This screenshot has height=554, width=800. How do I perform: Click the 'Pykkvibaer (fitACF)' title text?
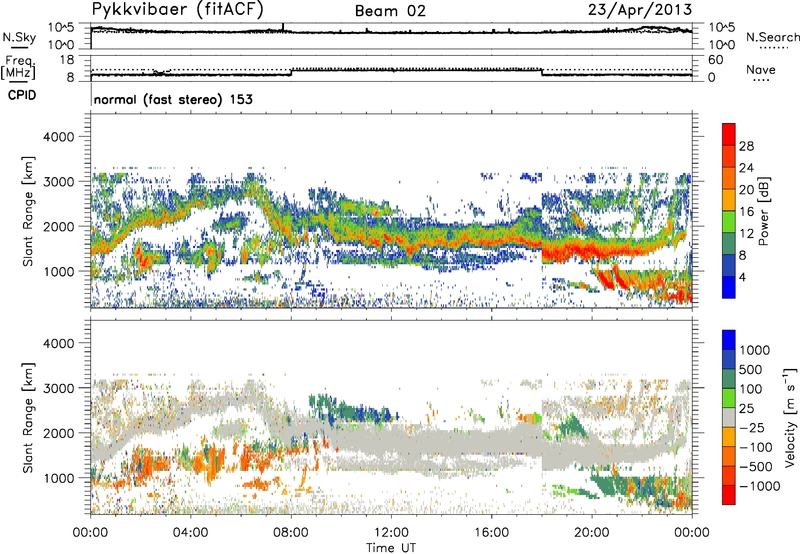click(178, 10)
